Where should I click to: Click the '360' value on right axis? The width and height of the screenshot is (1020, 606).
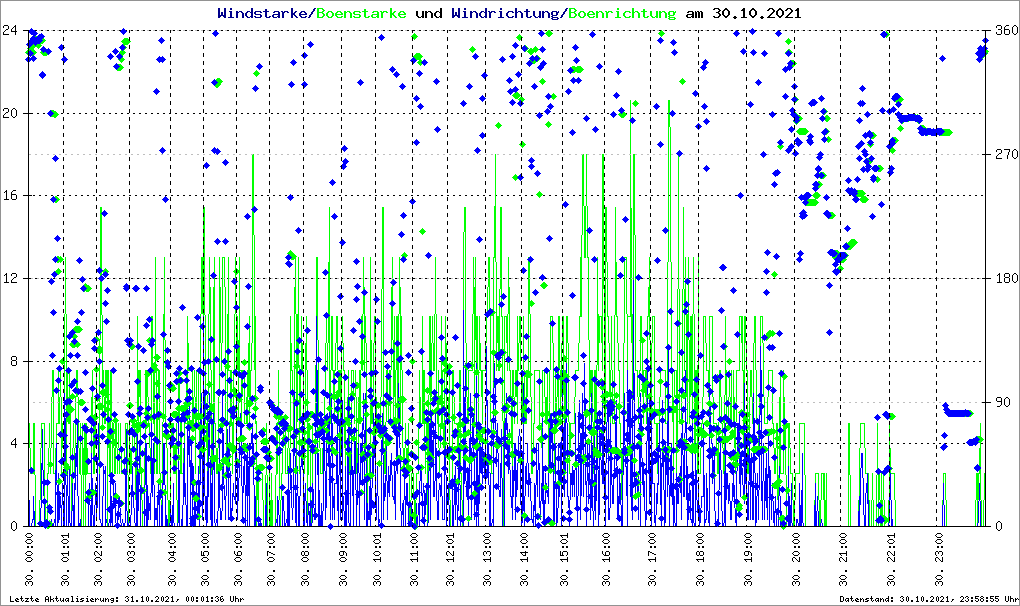[1002, 30]
